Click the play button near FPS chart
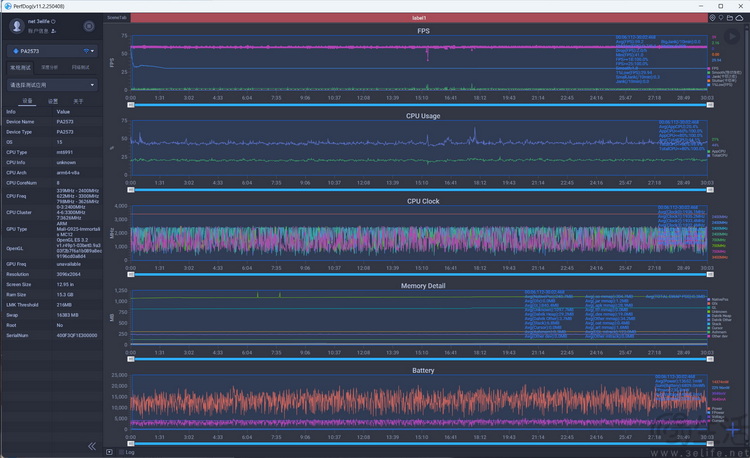 click(731, 36)
